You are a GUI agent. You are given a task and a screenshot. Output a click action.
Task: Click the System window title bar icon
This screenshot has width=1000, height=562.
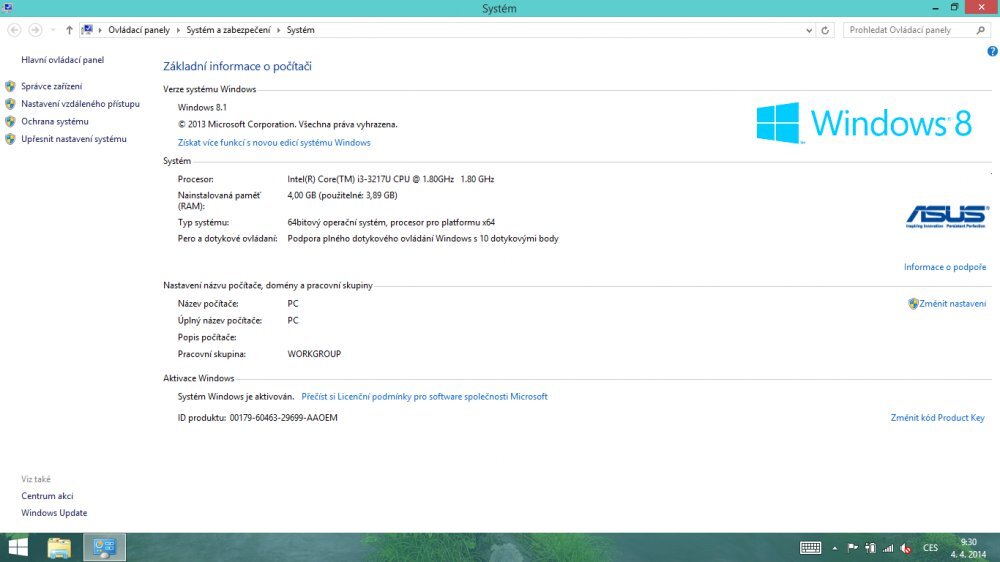(x=7, y=8)
